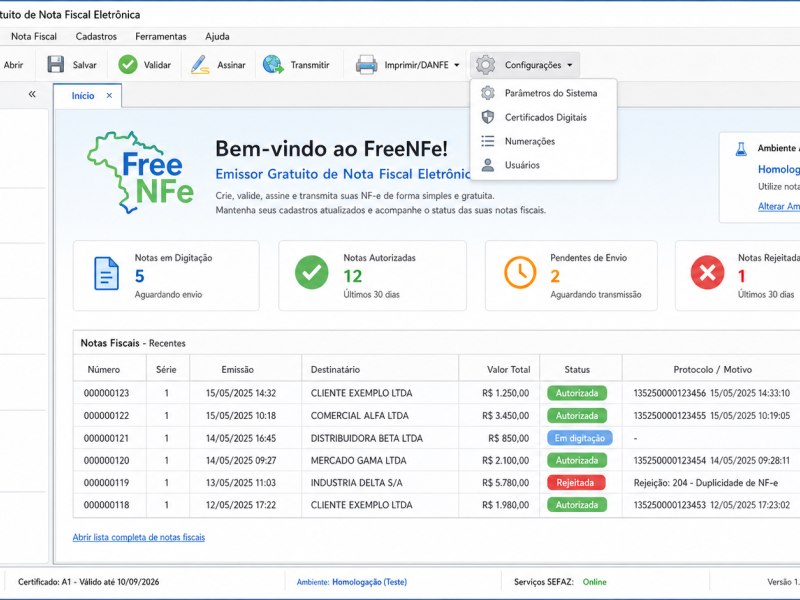
Task: Click Homologação (Teste) in the status bar
Action: point(369,582)
